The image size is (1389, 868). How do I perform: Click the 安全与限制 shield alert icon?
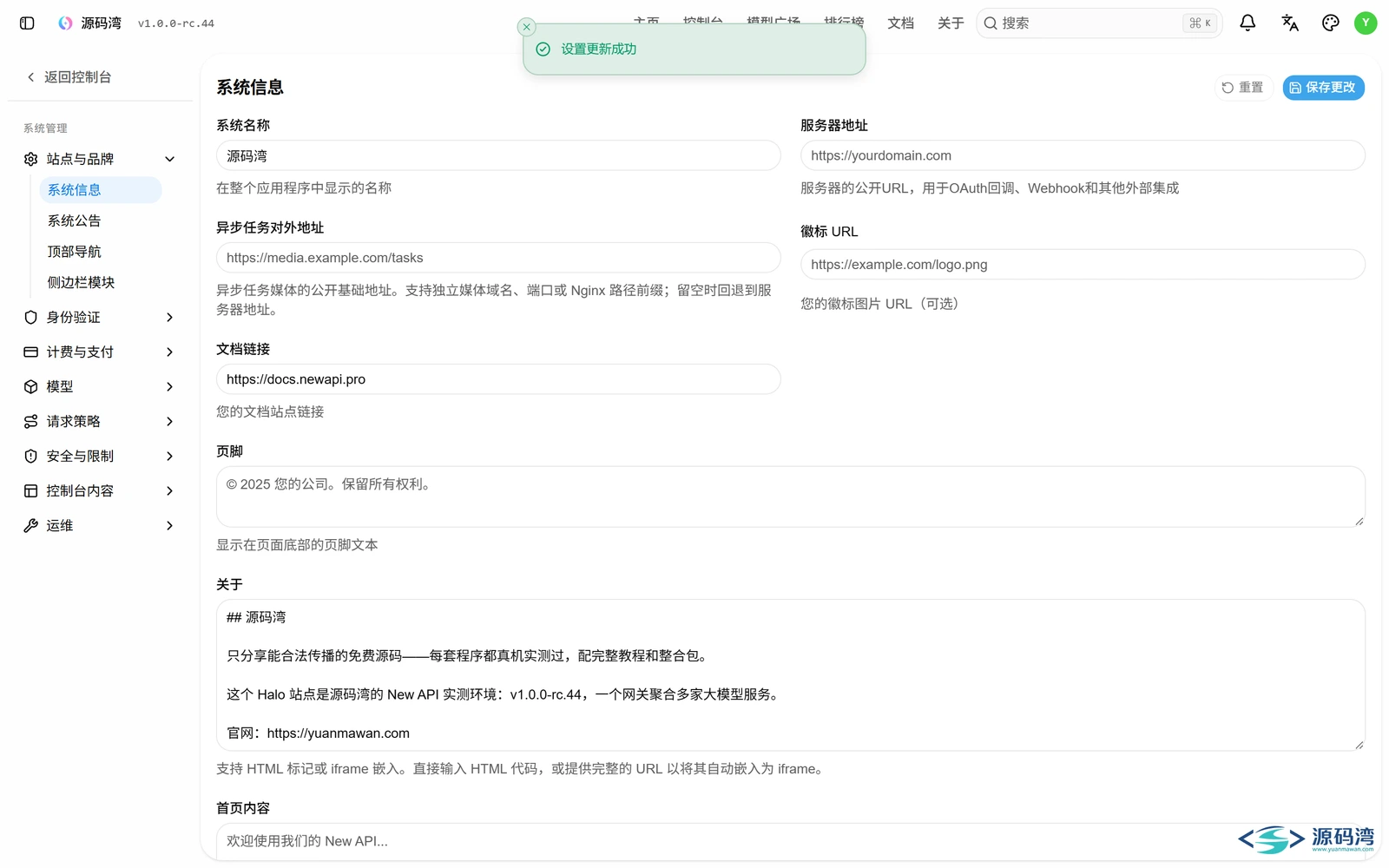pyautogui.click(x=31, y=456)
